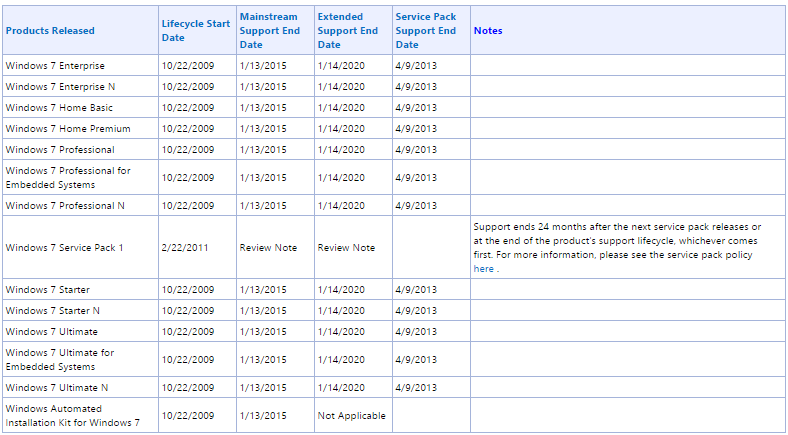Screen dimensions: 788x435
Task: Select Windows Automated Installation Kit cell
Action: click(x=72, y=415)
